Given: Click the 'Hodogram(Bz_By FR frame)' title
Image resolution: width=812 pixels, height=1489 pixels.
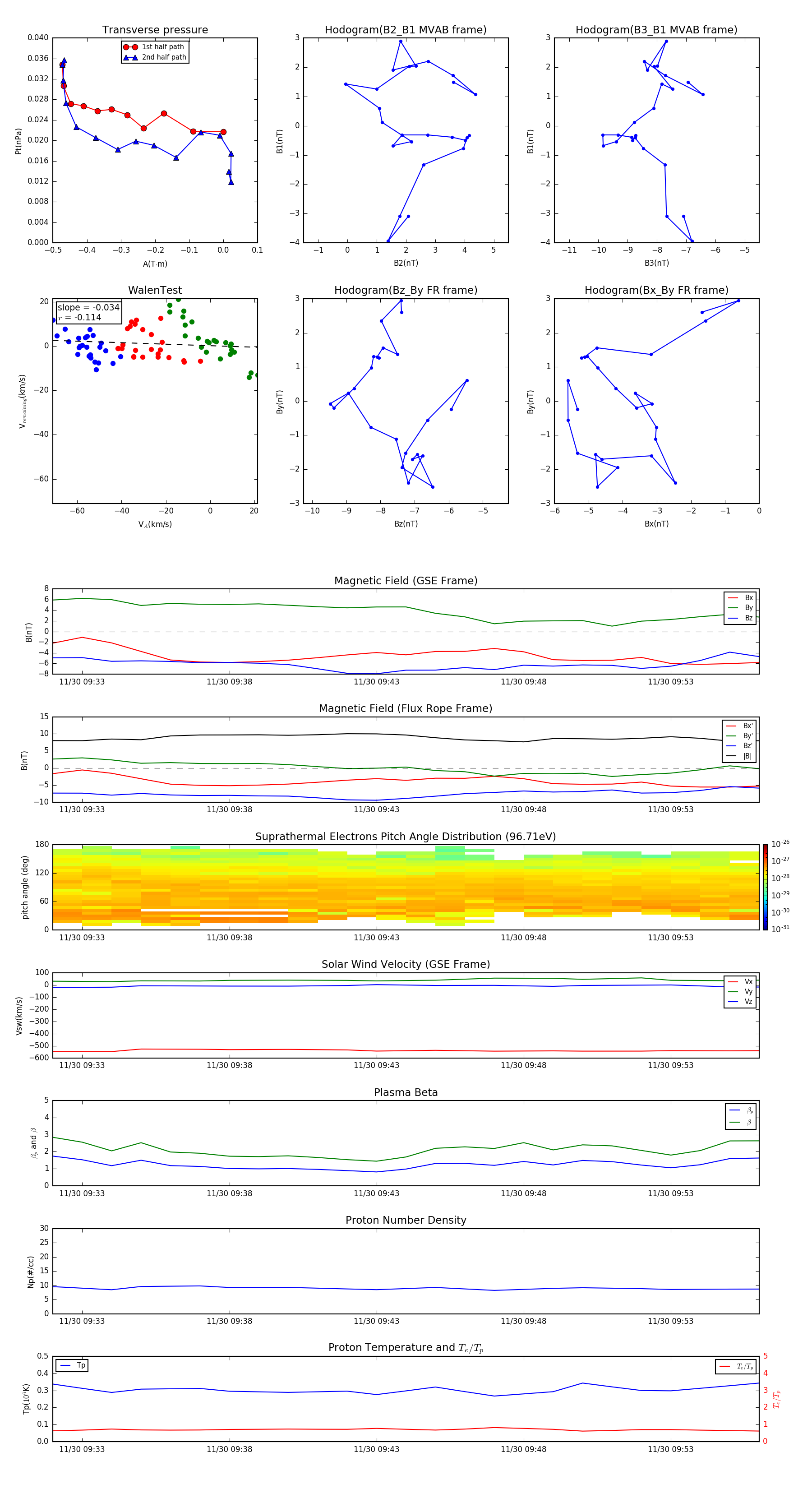Looking at the screenshot, I should tap(406, 290).
